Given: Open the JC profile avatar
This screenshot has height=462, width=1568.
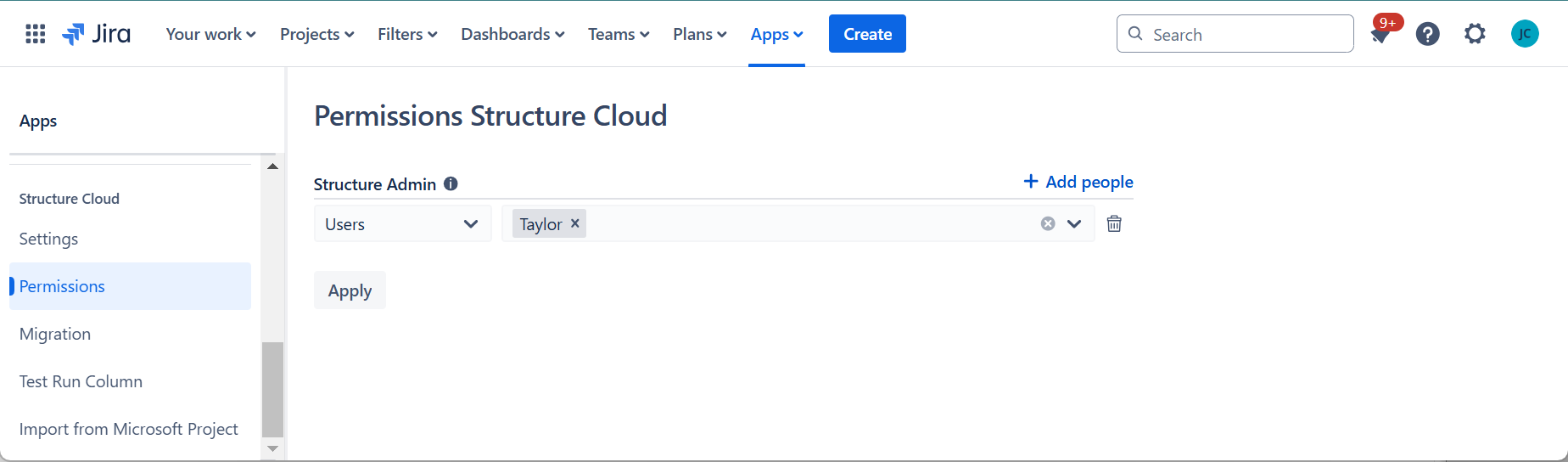Looking at the screenshot, I should pos(1525,34).
